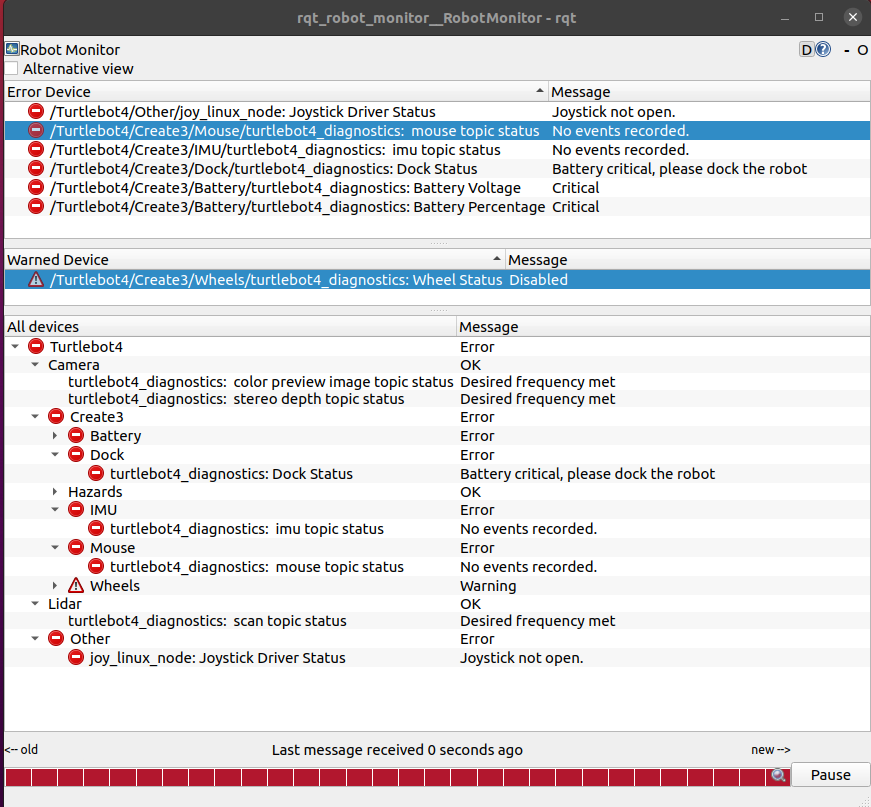Click the Robot Monitor plugin icon
The height and width of the screenshot is (807, 871).
coord(12,49)
